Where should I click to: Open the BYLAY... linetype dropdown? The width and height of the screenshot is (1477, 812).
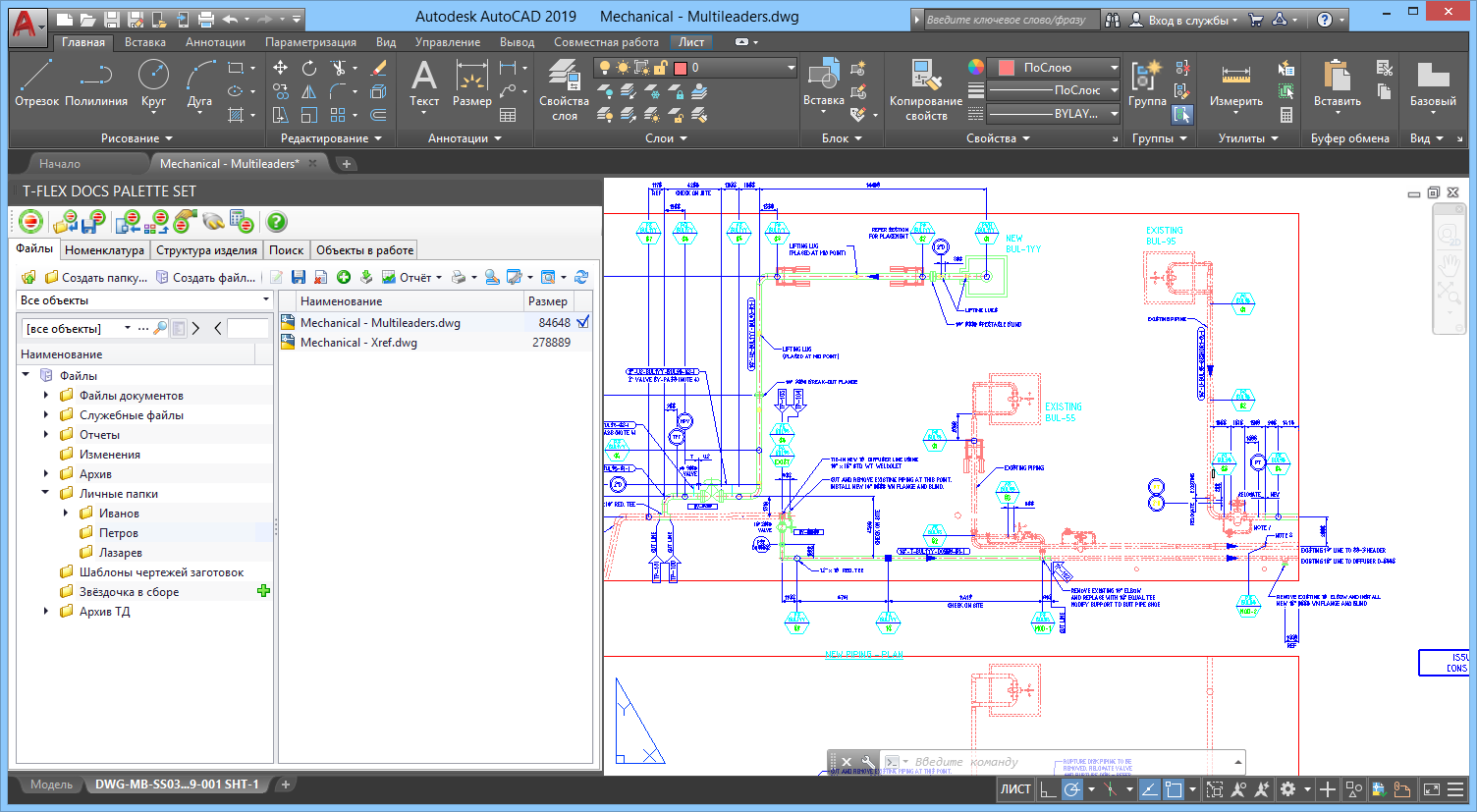point(1055,114)
